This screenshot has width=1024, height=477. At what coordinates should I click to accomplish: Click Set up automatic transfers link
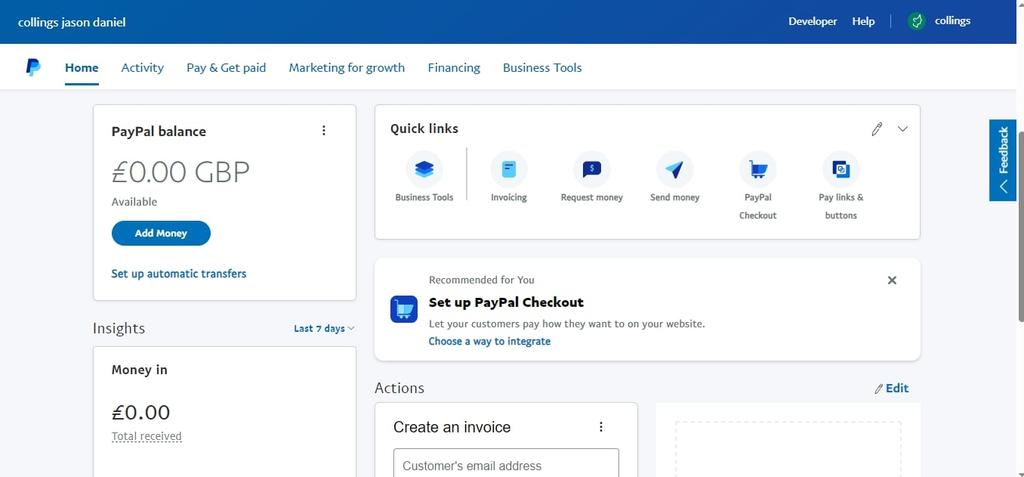tap(179, 274)
